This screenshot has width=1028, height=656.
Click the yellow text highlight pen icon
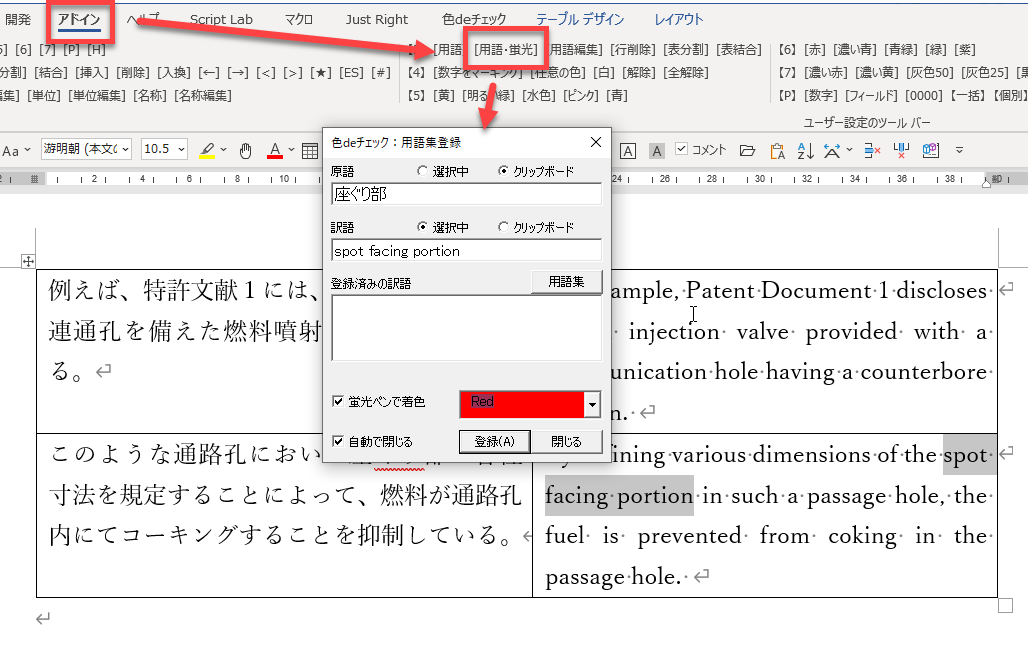(x=207, y=150)
